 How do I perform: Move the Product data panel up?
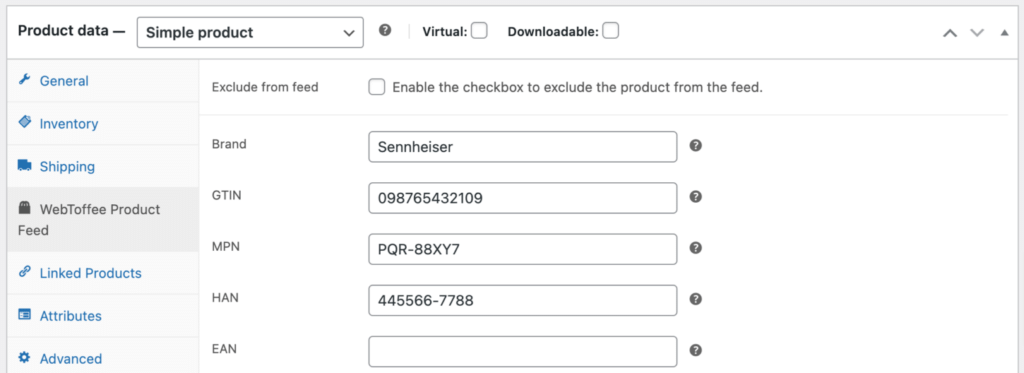point(950,33)
